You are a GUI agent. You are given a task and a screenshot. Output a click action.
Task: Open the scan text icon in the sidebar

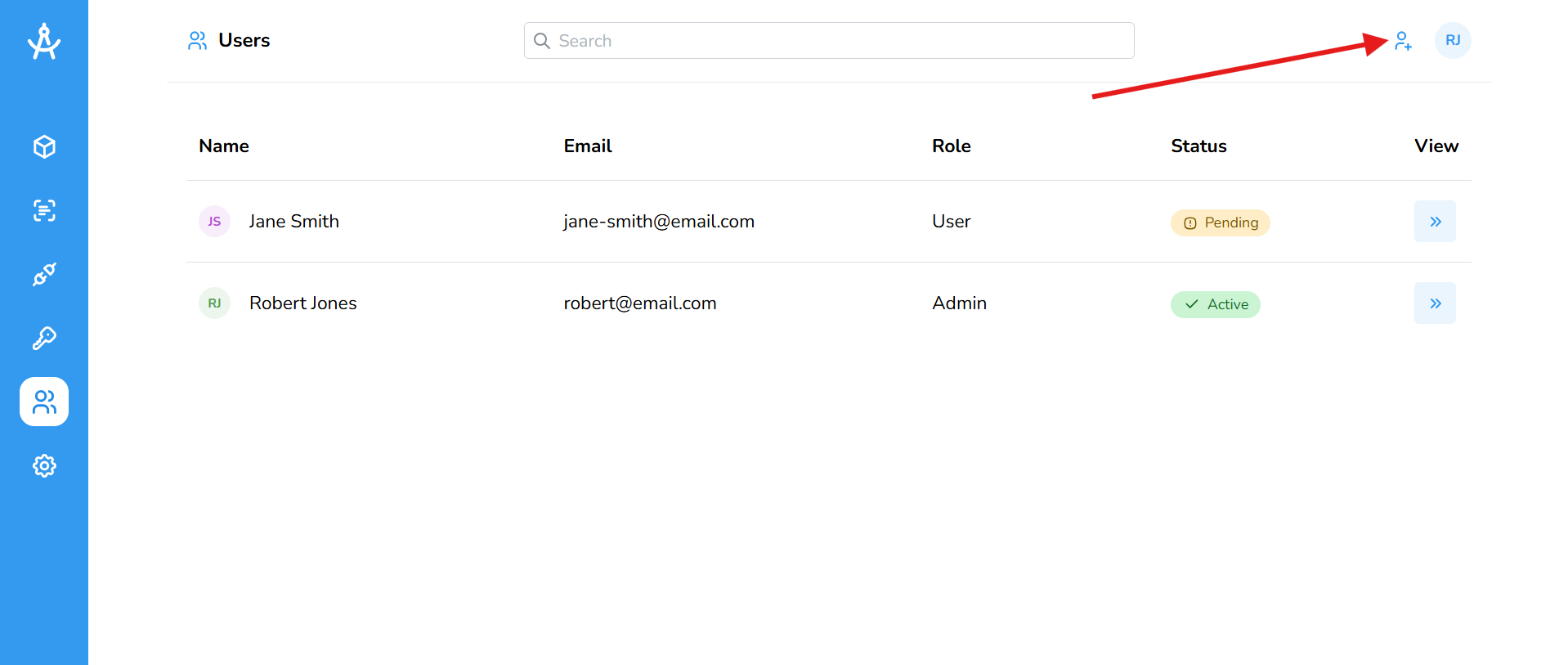pos(44,210)
